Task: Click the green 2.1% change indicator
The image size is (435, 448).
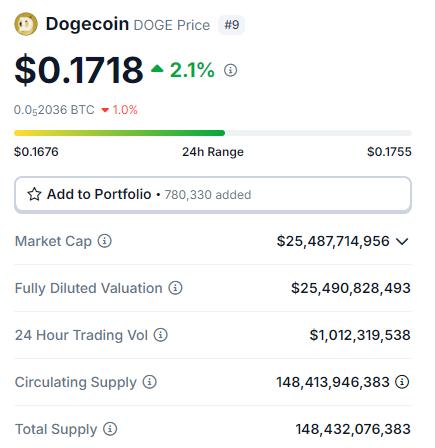Action: tap(183, 70)
